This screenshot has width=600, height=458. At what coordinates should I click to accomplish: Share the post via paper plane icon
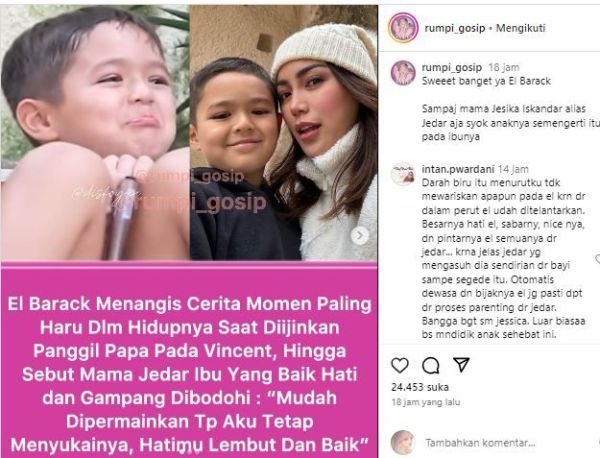coord(461,365)
